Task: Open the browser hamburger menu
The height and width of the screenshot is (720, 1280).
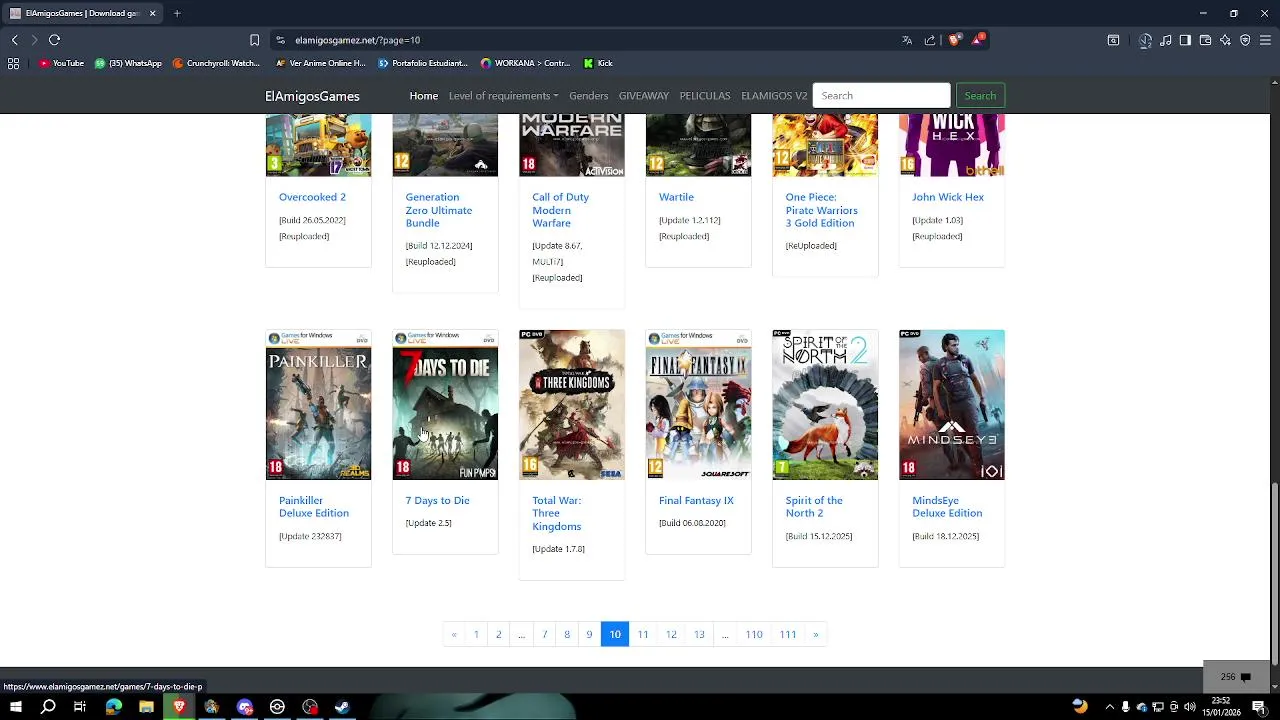Action: point(1265,40)
